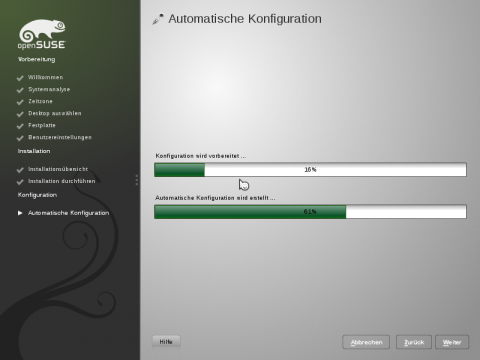This screenshot has height=360, width=480.
Task: Select the Zeitzone step in the sidebar
Action: [x=40, y=101]
